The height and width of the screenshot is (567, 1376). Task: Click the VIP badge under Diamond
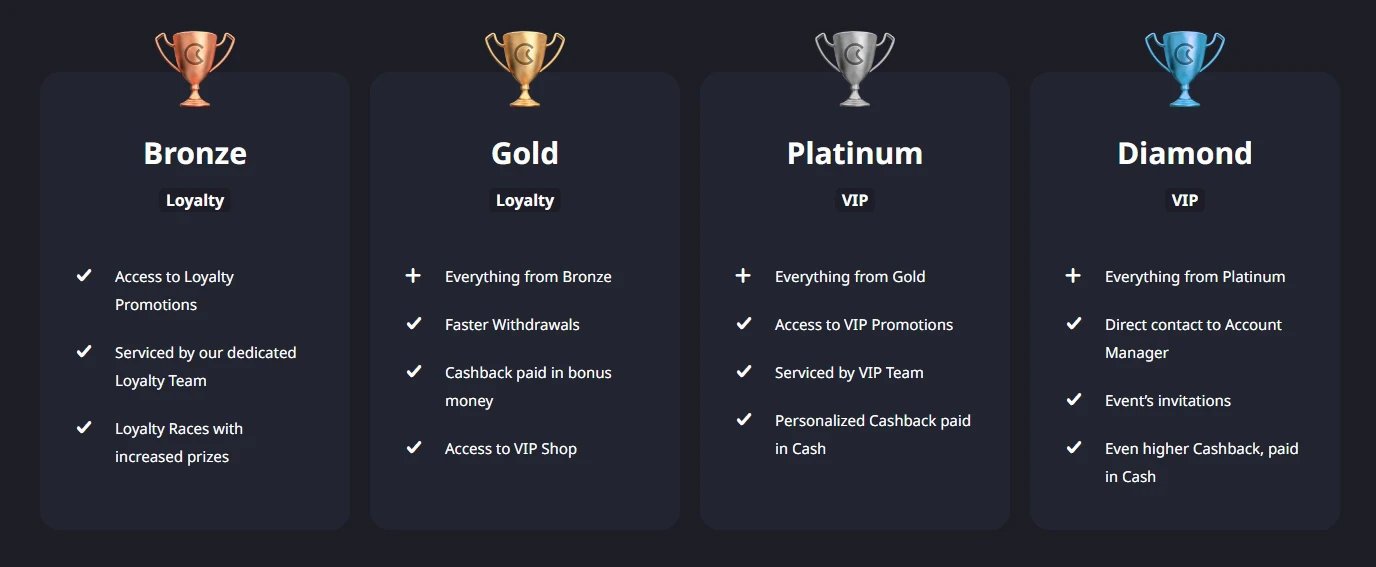(1185, 200)
